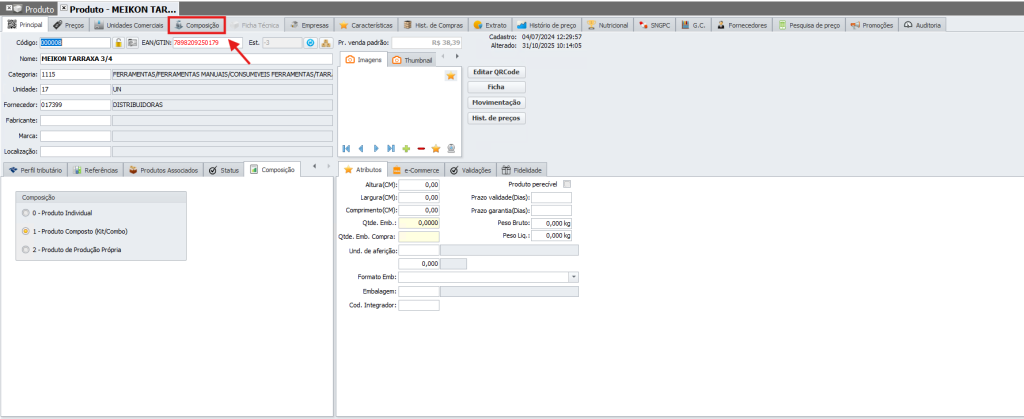Click the padlock icon next to Código
The image size is (1024, 419).
(x=118, y=43)
